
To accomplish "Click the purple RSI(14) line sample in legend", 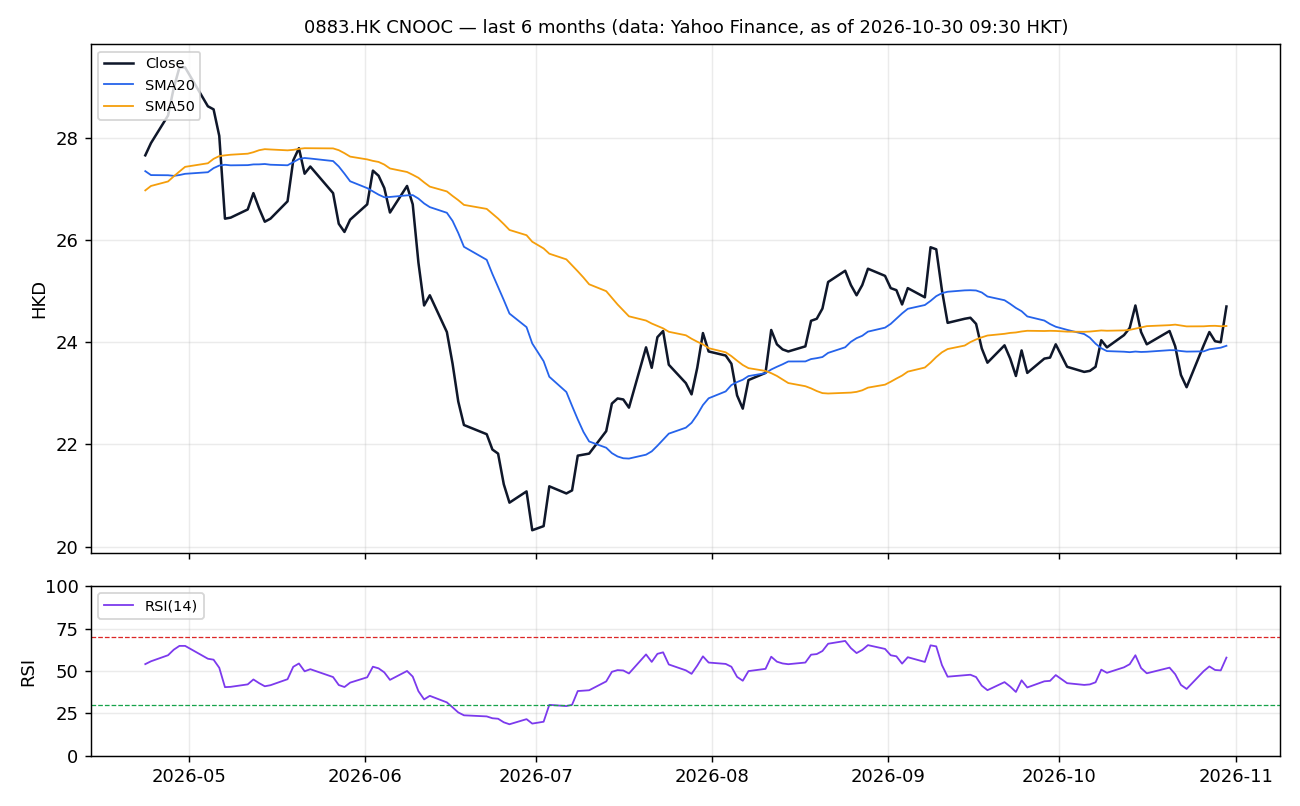I will pyautogui.click(x=121, y=606).
